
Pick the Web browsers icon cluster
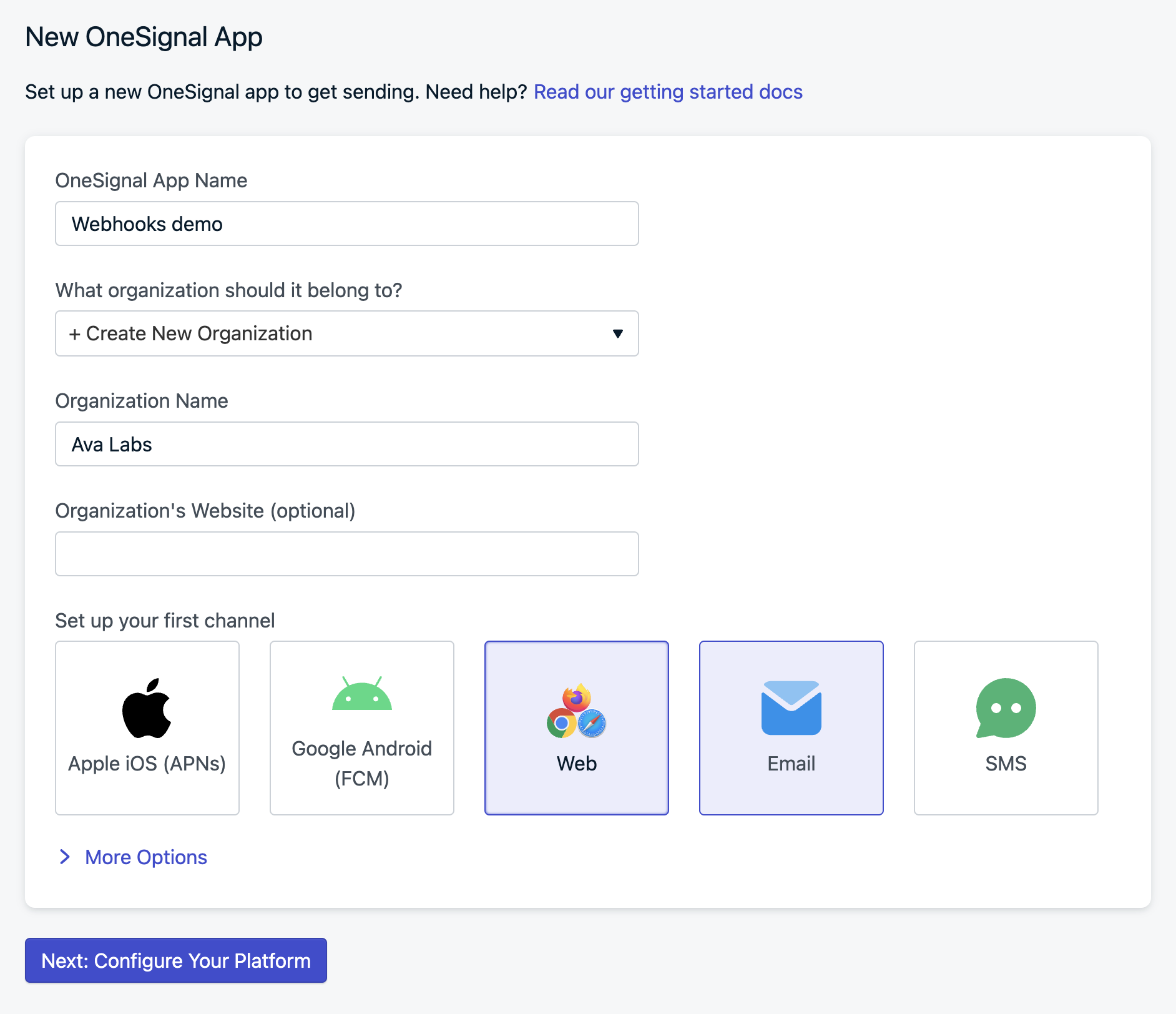[x=577, y=711]
